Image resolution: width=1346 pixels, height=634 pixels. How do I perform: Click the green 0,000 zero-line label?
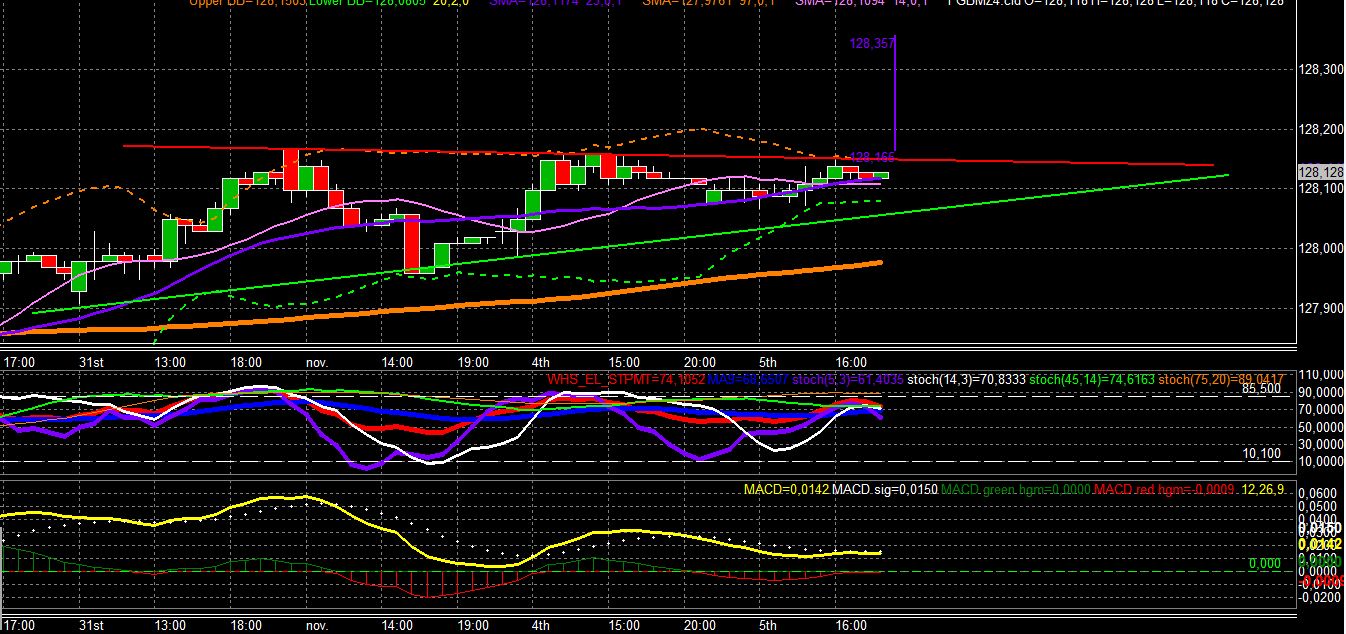pos(1264,563)
